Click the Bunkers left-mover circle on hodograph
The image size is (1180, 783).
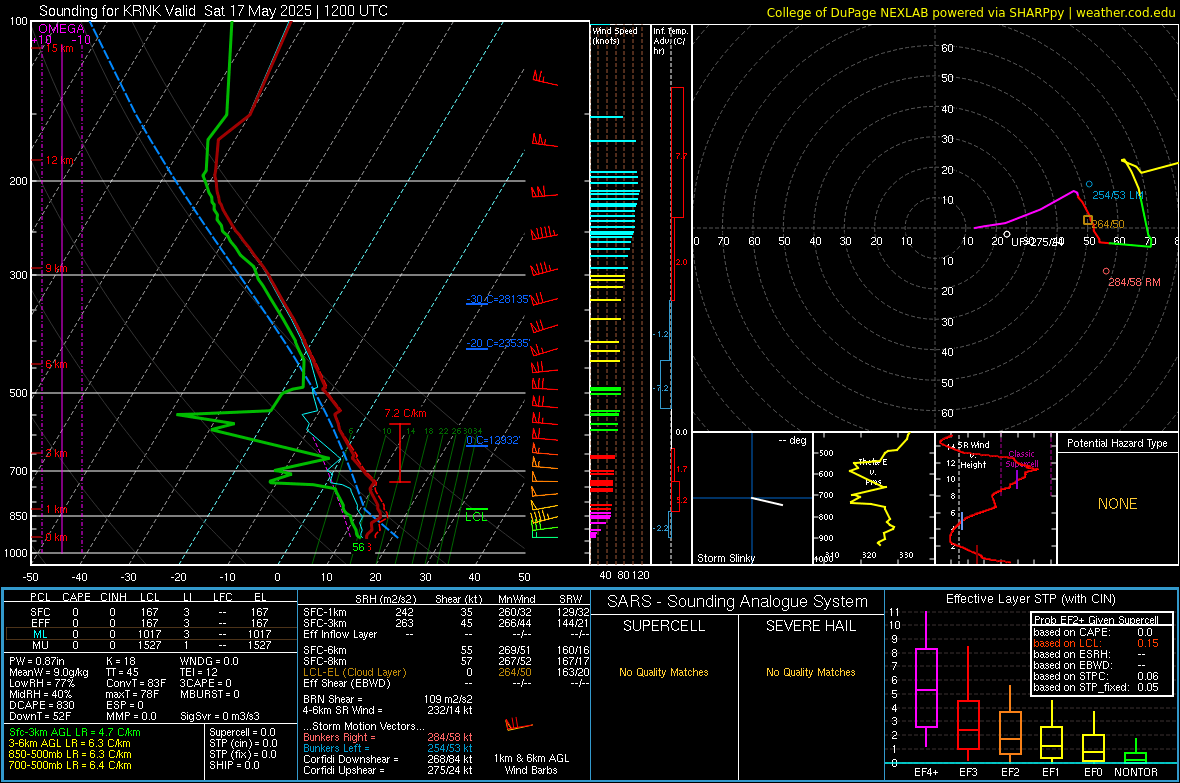coord(1089,184)
